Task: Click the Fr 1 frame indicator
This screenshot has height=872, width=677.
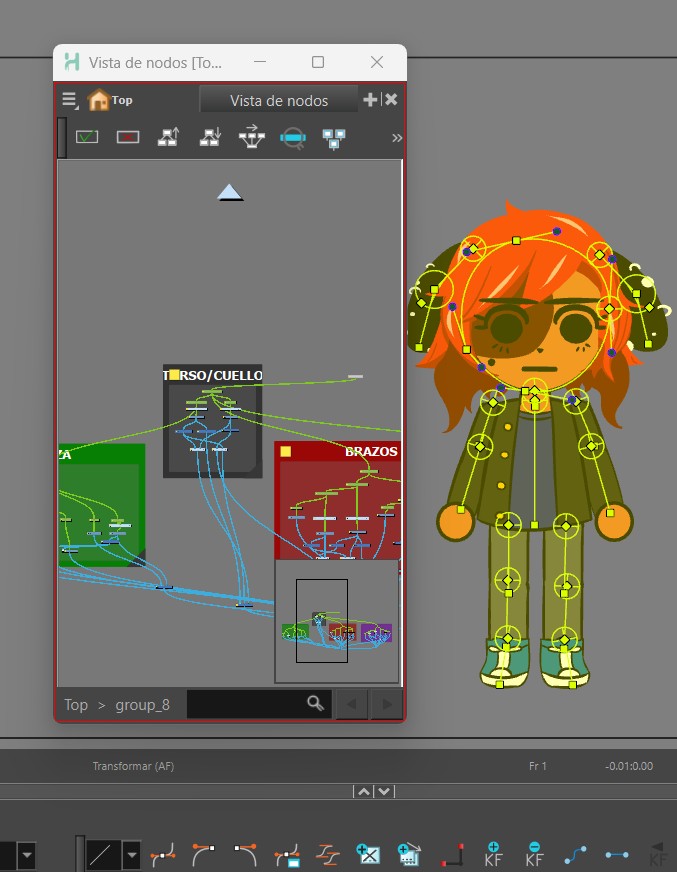Action: [x=537, y=766]
